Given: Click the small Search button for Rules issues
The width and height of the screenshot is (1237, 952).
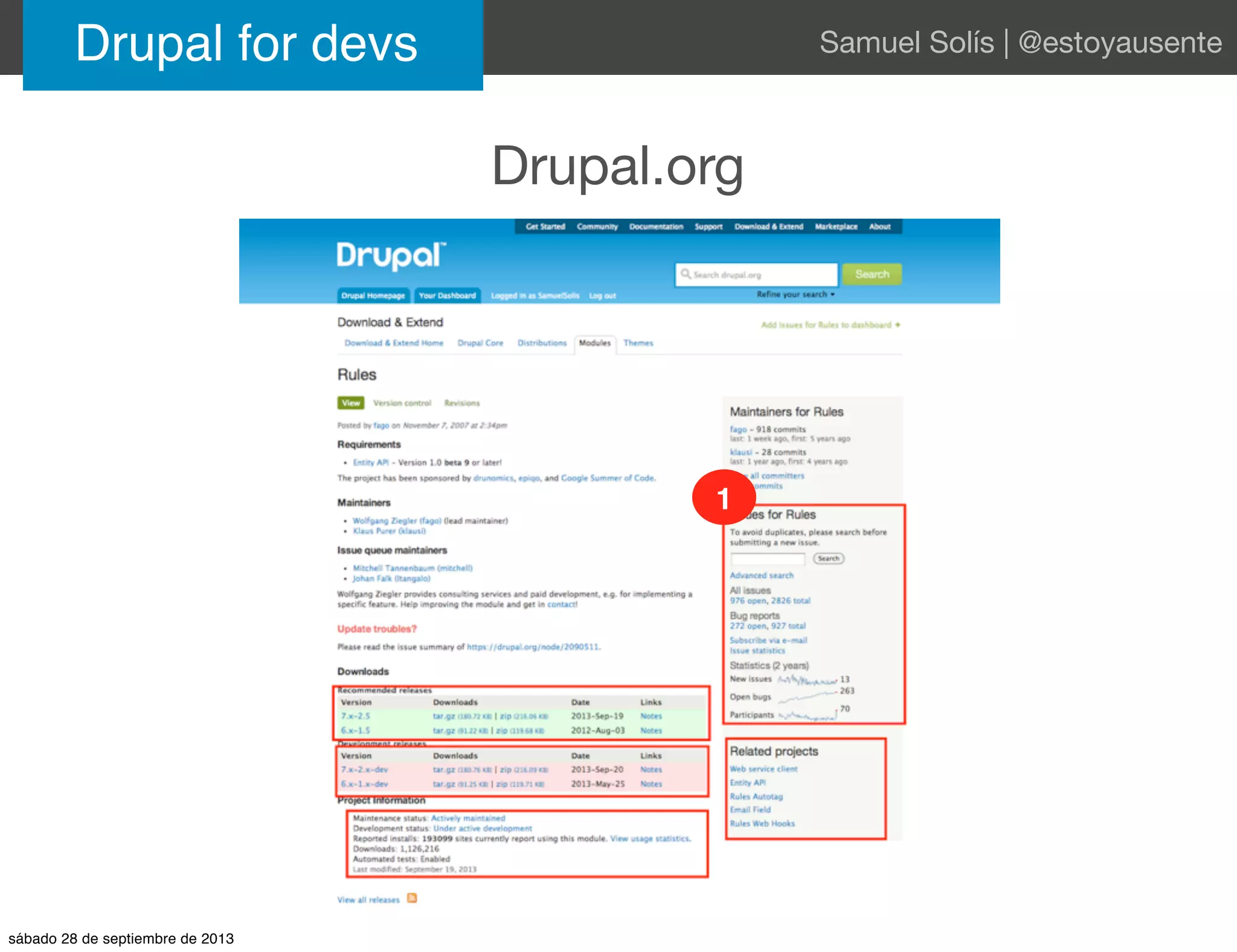Looking at the screenshot, I should tap(828, 559).
